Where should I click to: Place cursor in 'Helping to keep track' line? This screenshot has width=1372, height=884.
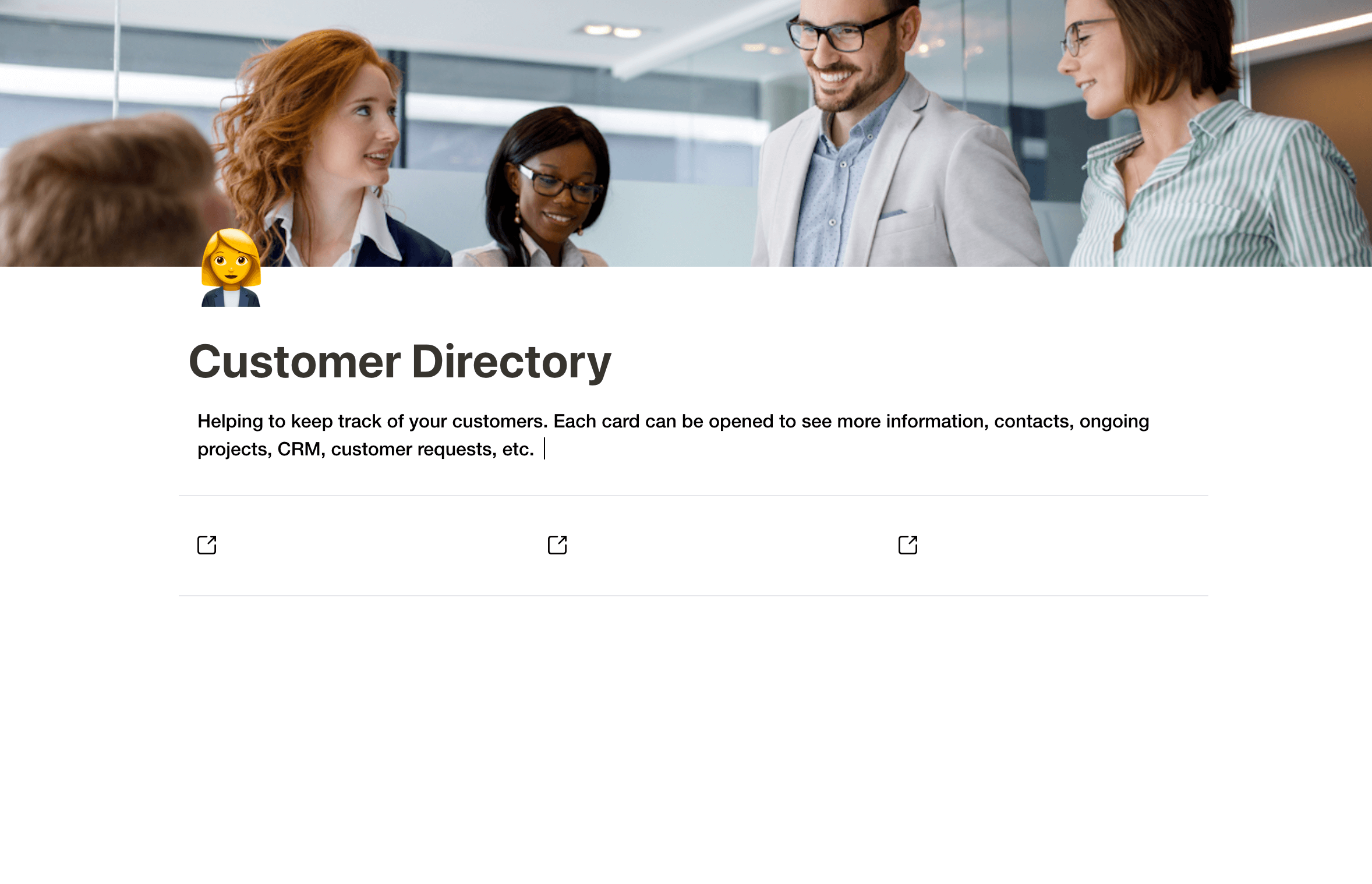click(673, 421)
